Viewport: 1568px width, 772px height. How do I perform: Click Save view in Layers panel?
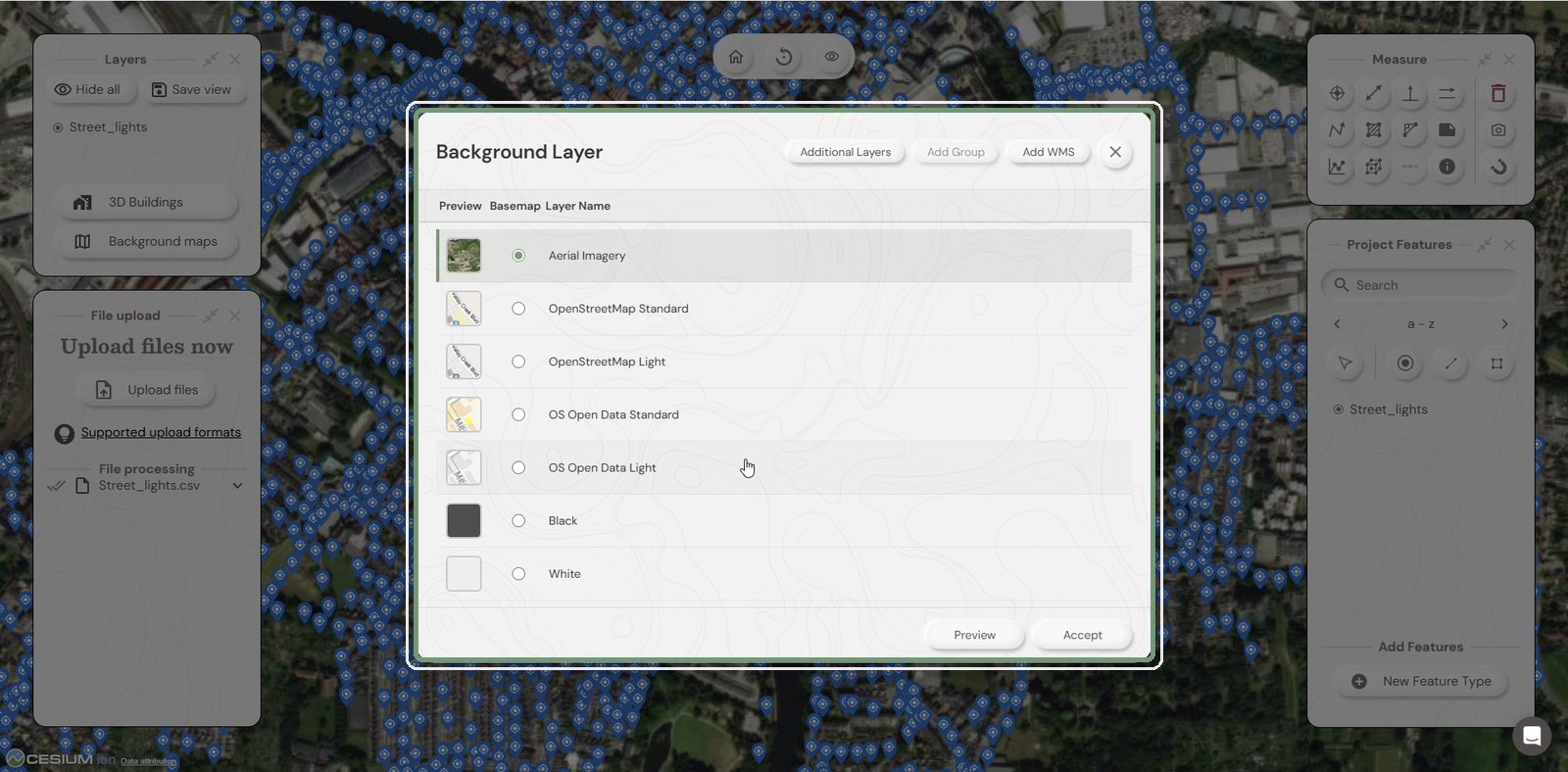coord(192,89)
